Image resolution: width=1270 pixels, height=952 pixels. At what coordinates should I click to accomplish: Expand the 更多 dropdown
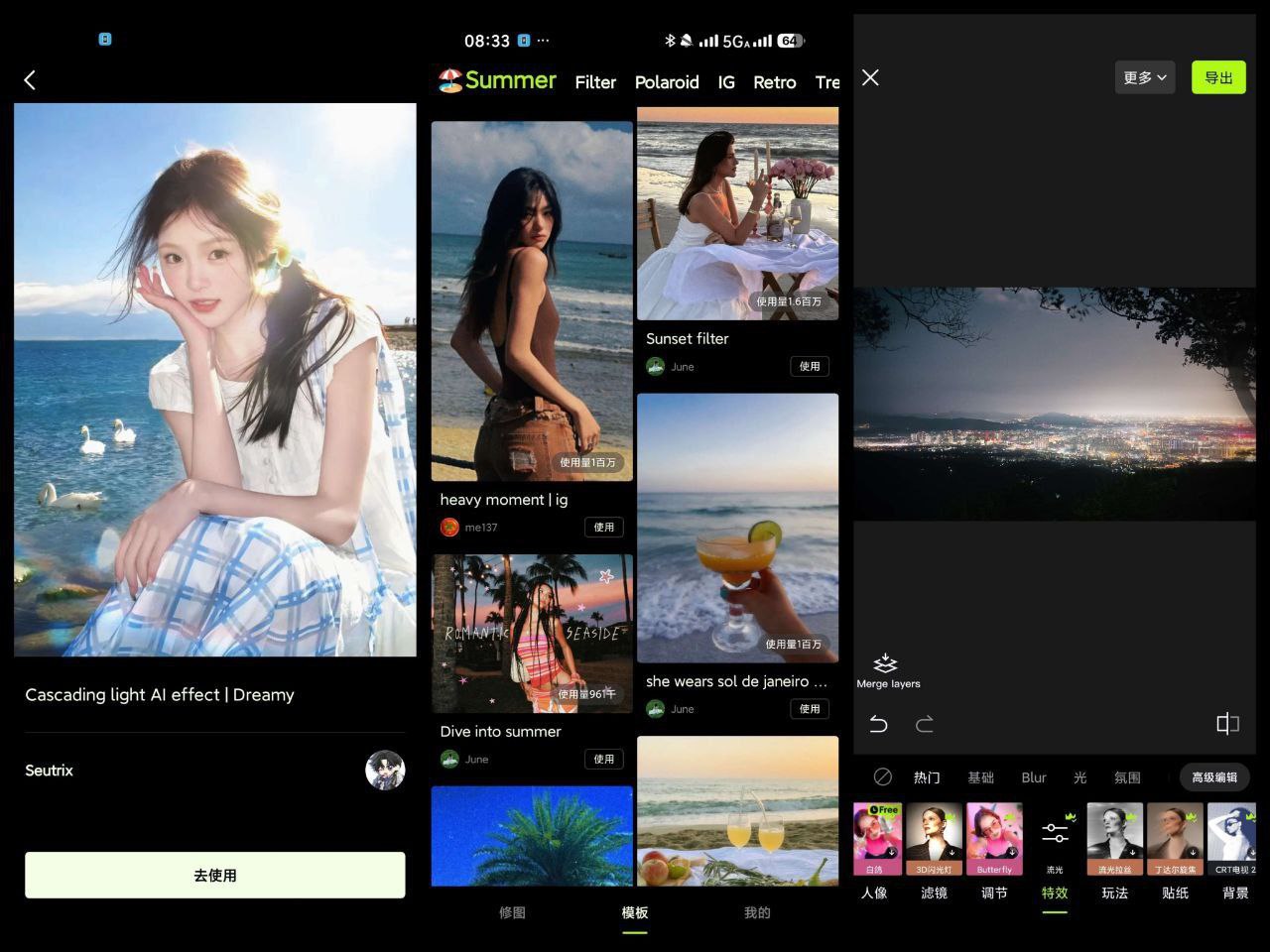coord(1144,77)
